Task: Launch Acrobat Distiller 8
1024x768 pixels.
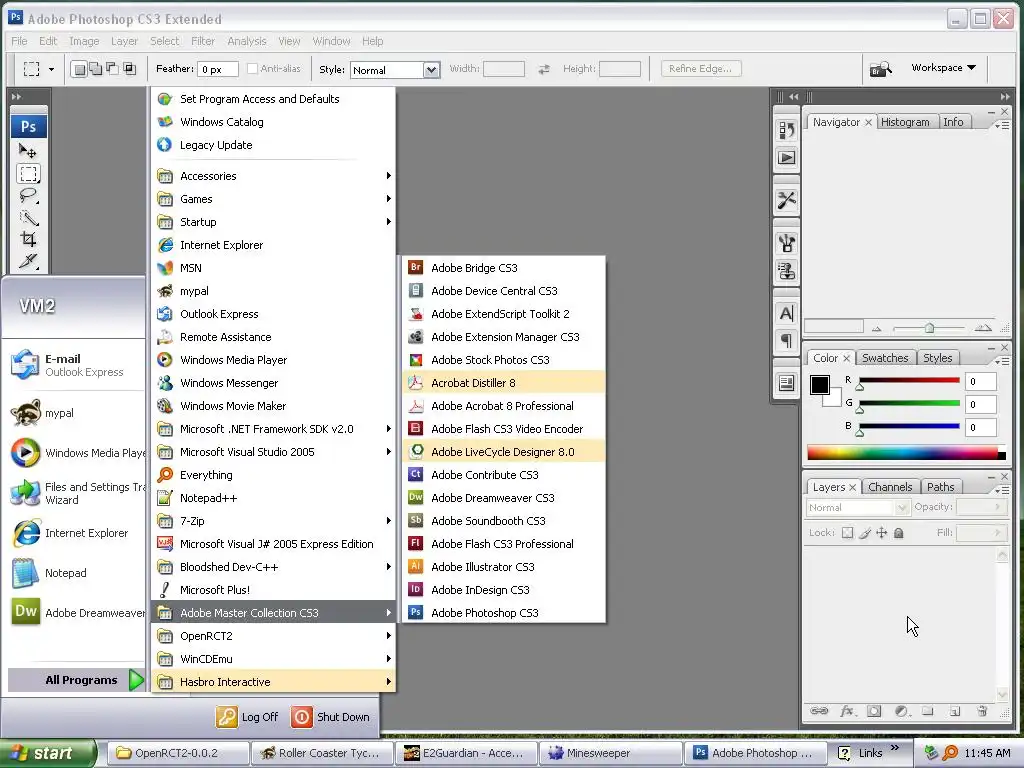Action: (x=504, y=383)
